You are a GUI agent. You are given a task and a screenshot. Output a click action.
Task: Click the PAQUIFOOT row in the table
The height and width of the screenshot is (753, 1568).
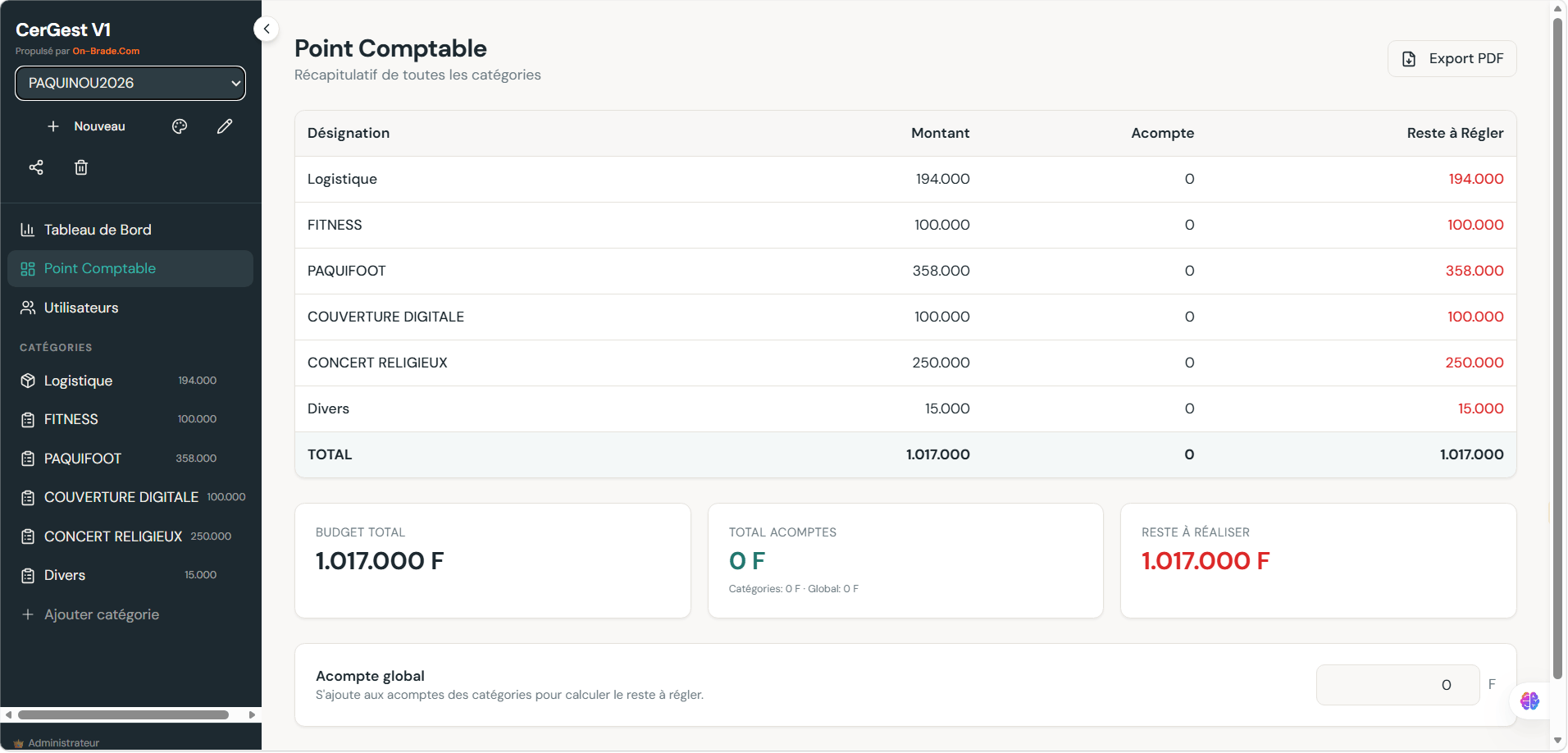(905, 271)
